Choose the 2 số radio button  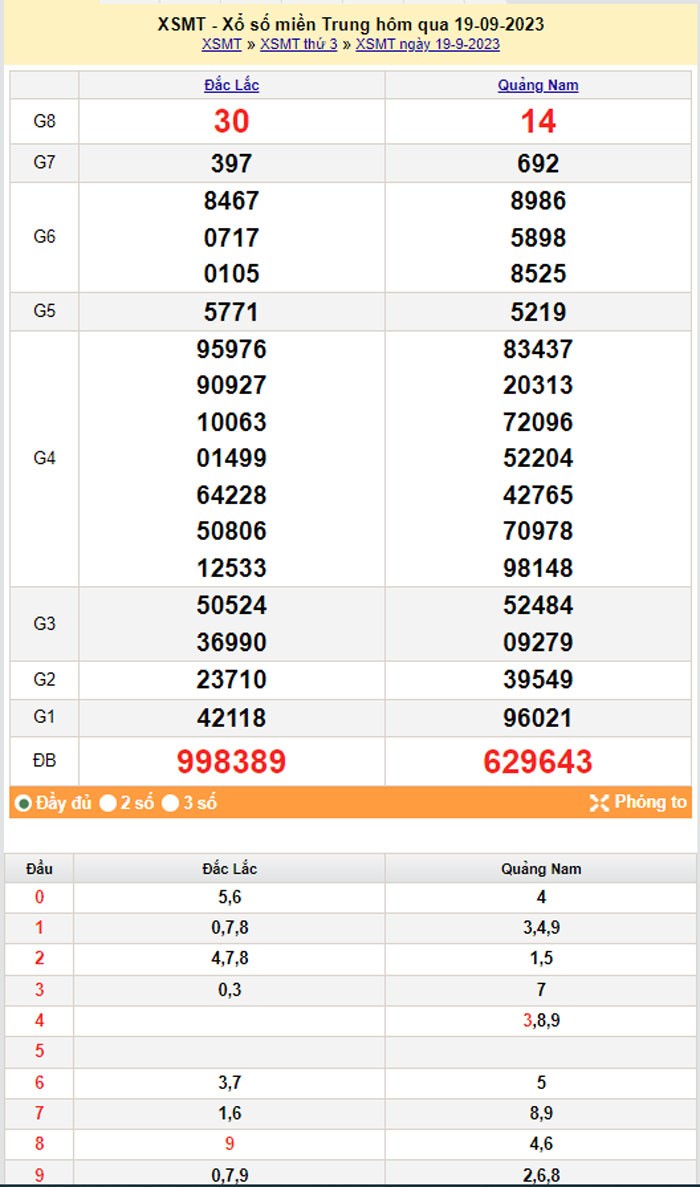108,803
